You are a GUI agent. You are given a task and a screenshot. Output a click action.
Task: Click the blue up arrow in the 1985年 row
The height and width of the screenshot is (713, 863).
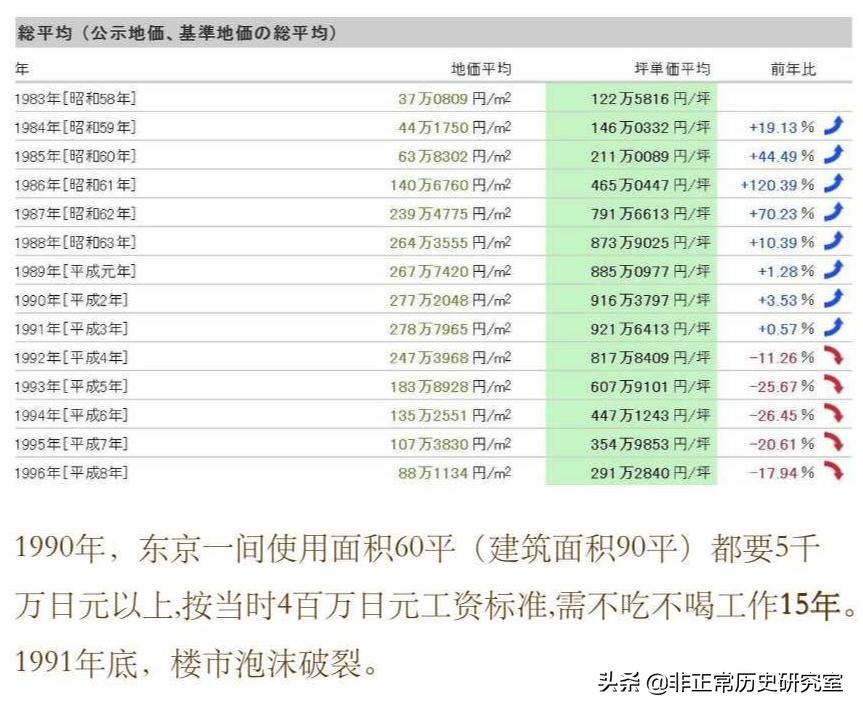pyautogui.click(x=834, y=155)
